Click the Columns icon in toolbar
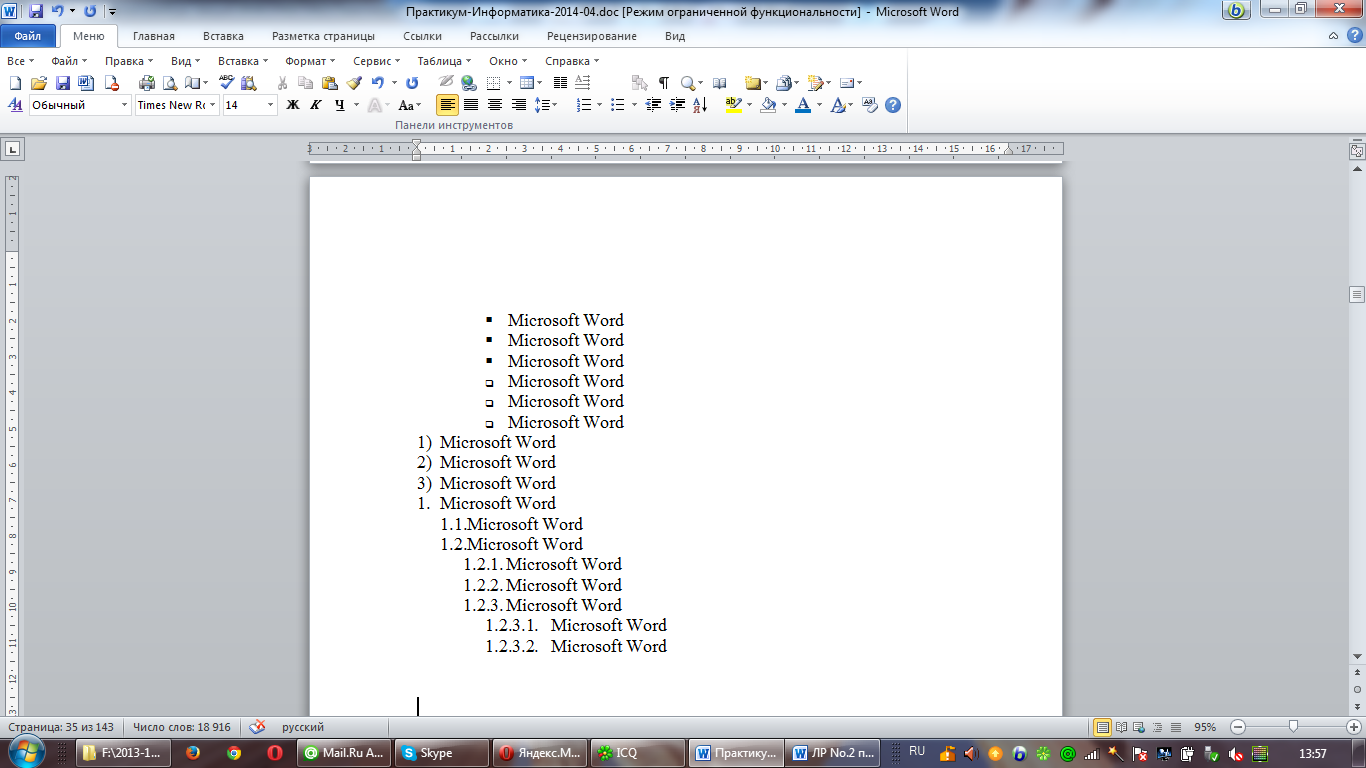This screenshot has height=768, width=1366. tap(560, 83)
